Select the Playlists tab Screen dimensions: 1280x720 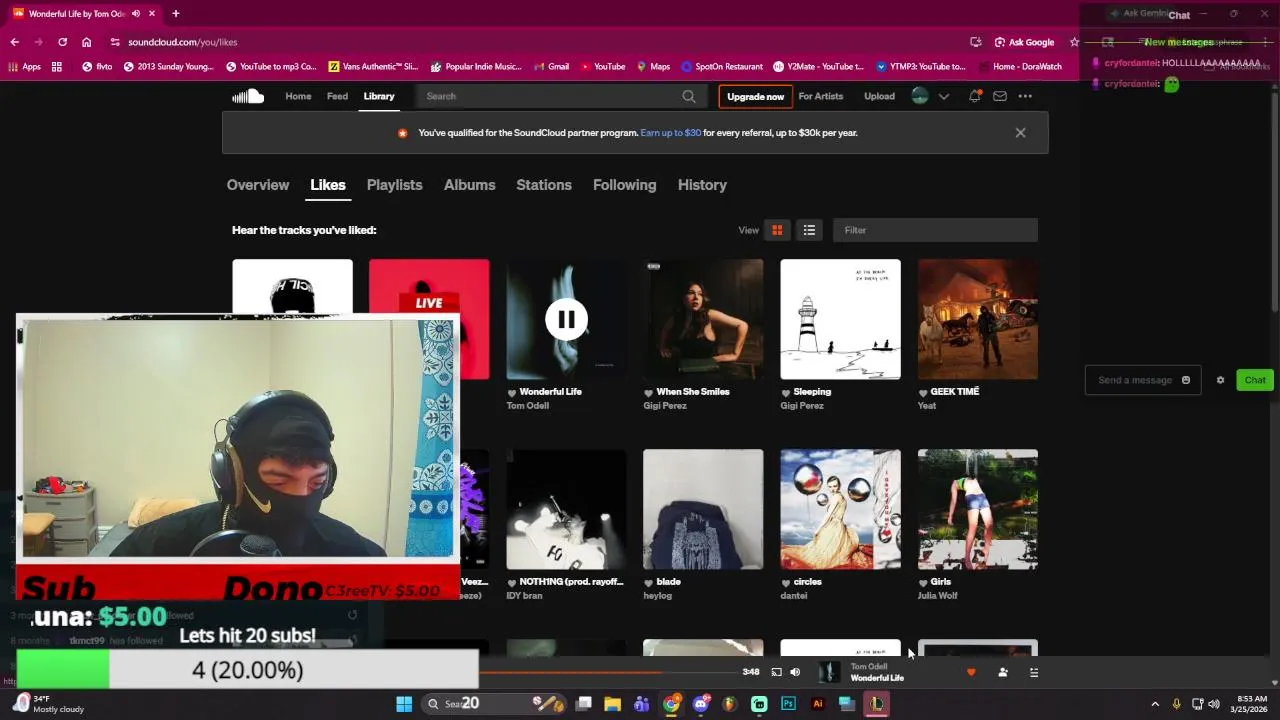[394, 185]
